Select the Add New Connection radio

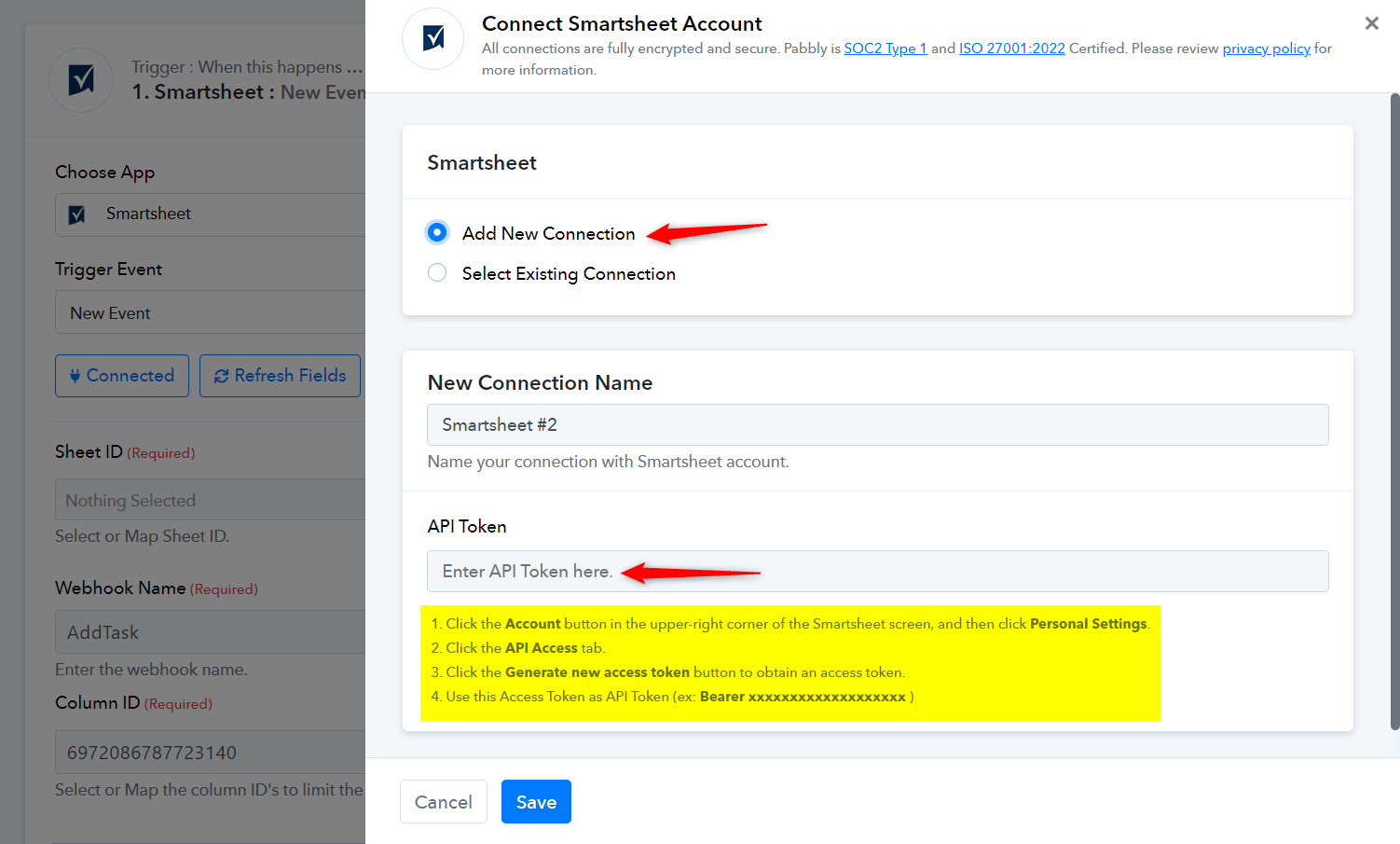(437, 232)
